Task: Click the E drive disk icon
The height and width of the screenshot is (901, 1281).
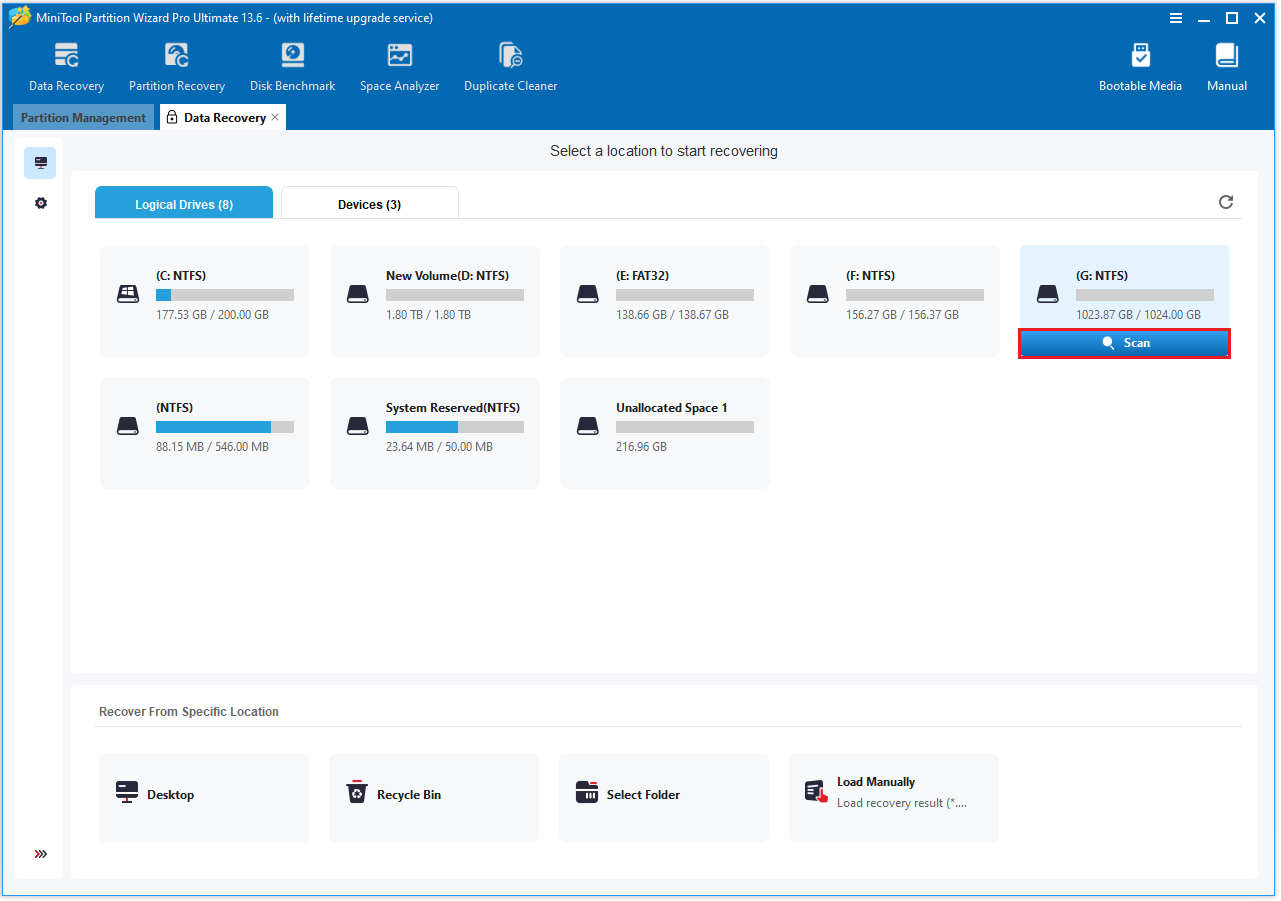Action: (588, 294)
